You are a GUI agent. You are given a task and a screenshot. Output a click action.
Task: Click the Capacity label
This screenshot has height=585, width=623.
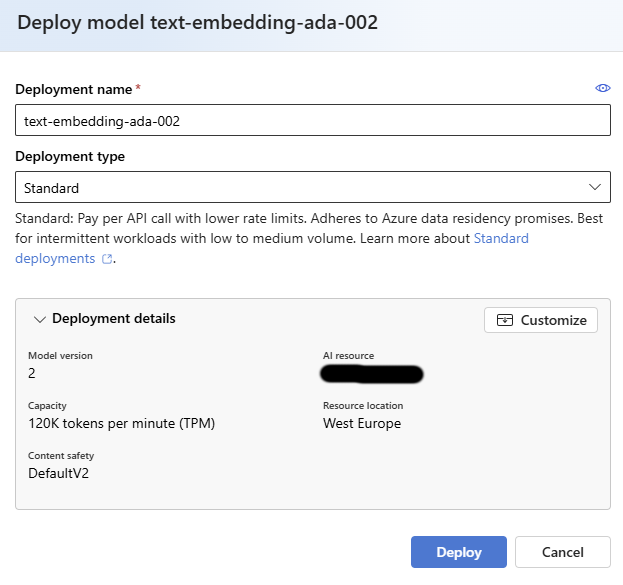47,406
